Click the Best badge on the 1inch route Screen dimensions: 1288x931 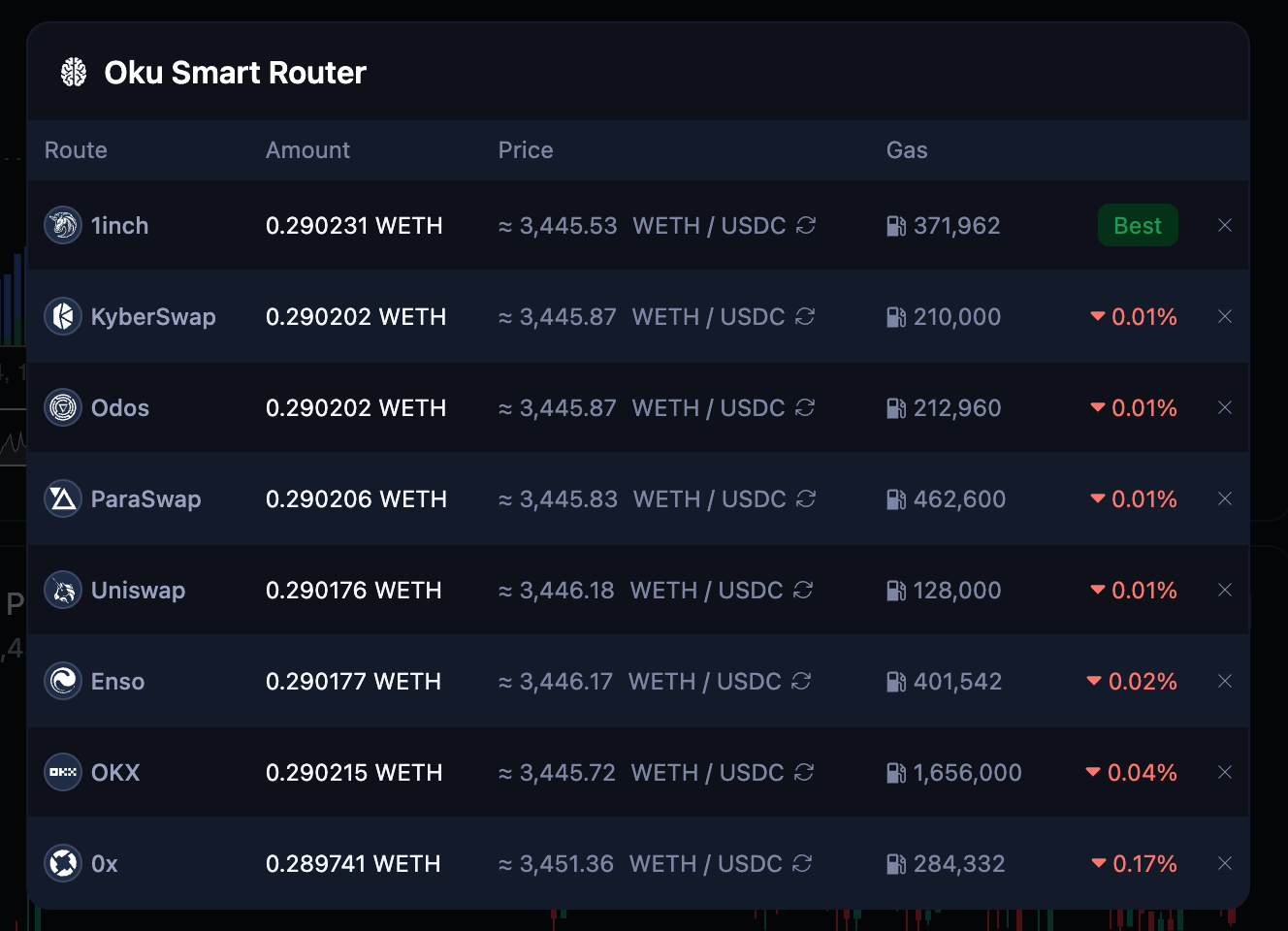(1138, 225)
